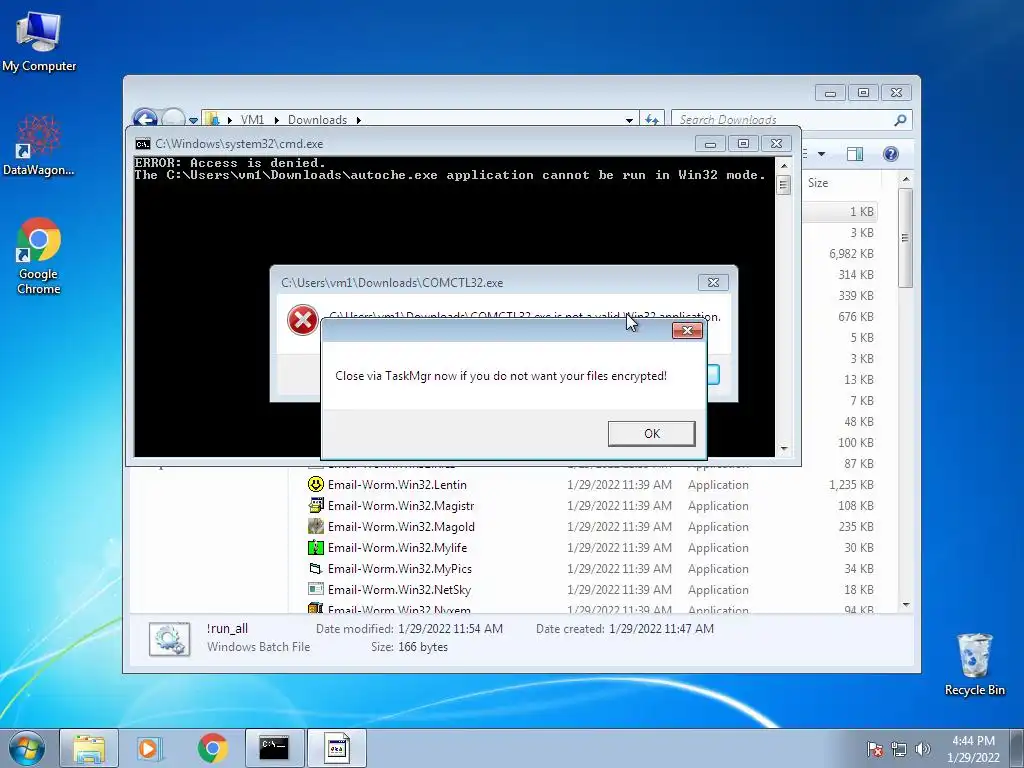Screen dimensions: 1024x768
Task: Launch Windows Media Player from the taskbar
Action: click(x=150, y=748)
